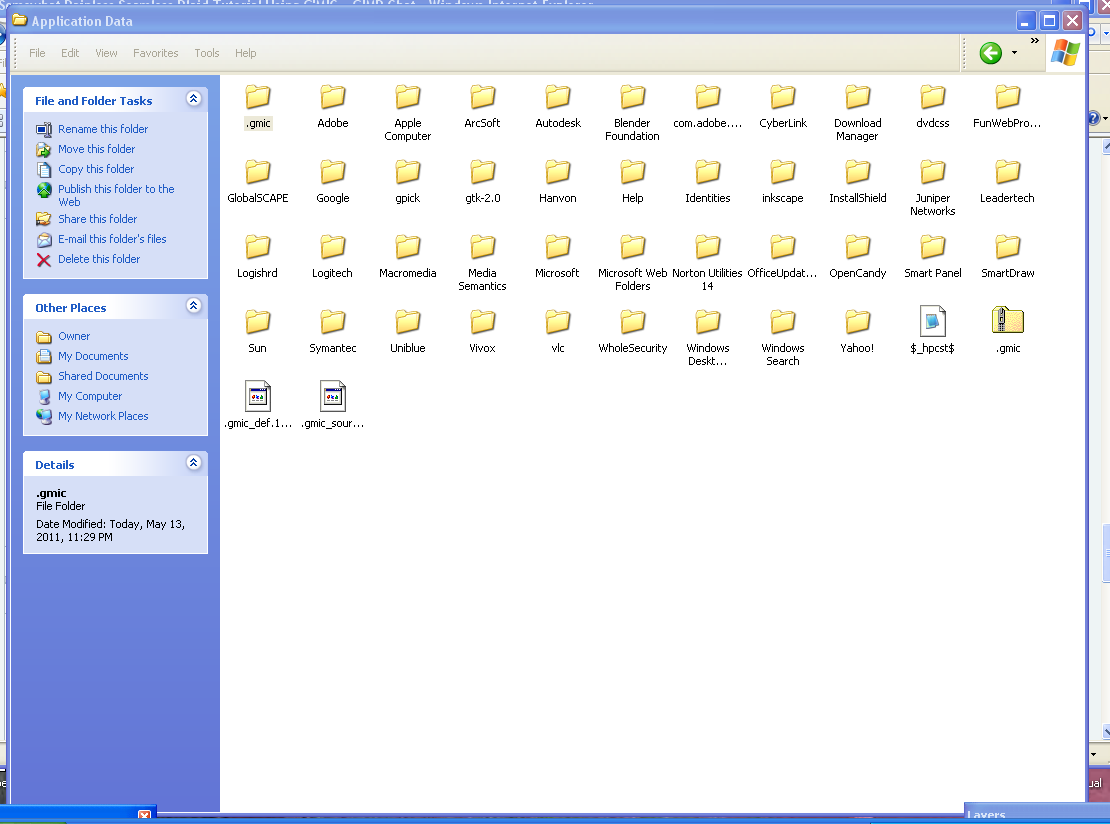Go to My Documents in Other Places

click(93, 356)
